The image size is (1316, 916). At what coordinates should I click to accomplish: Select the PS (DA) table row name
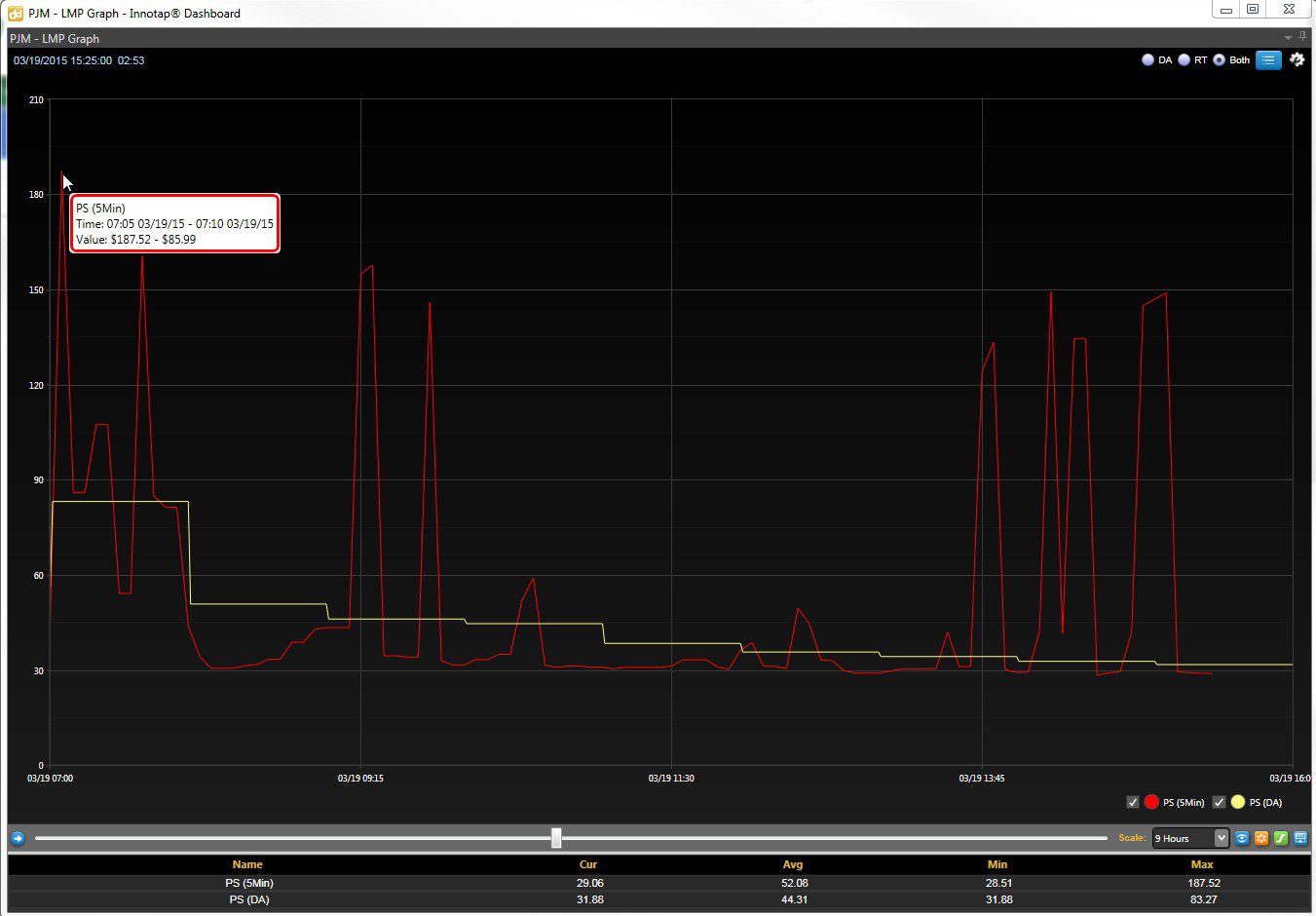pos(249,899)
